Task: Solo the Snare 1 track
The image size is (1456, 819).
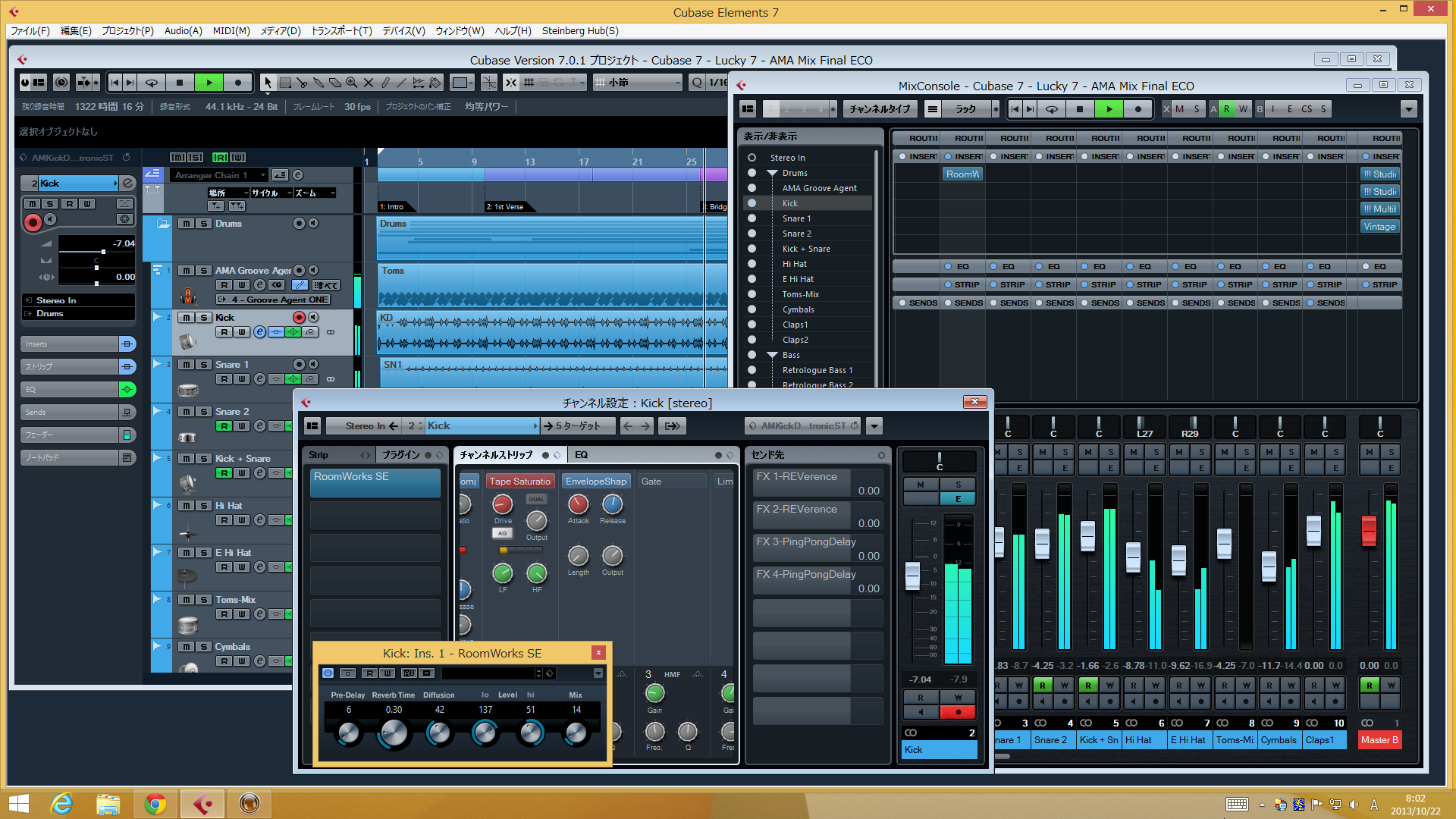Action: [203, 365]
